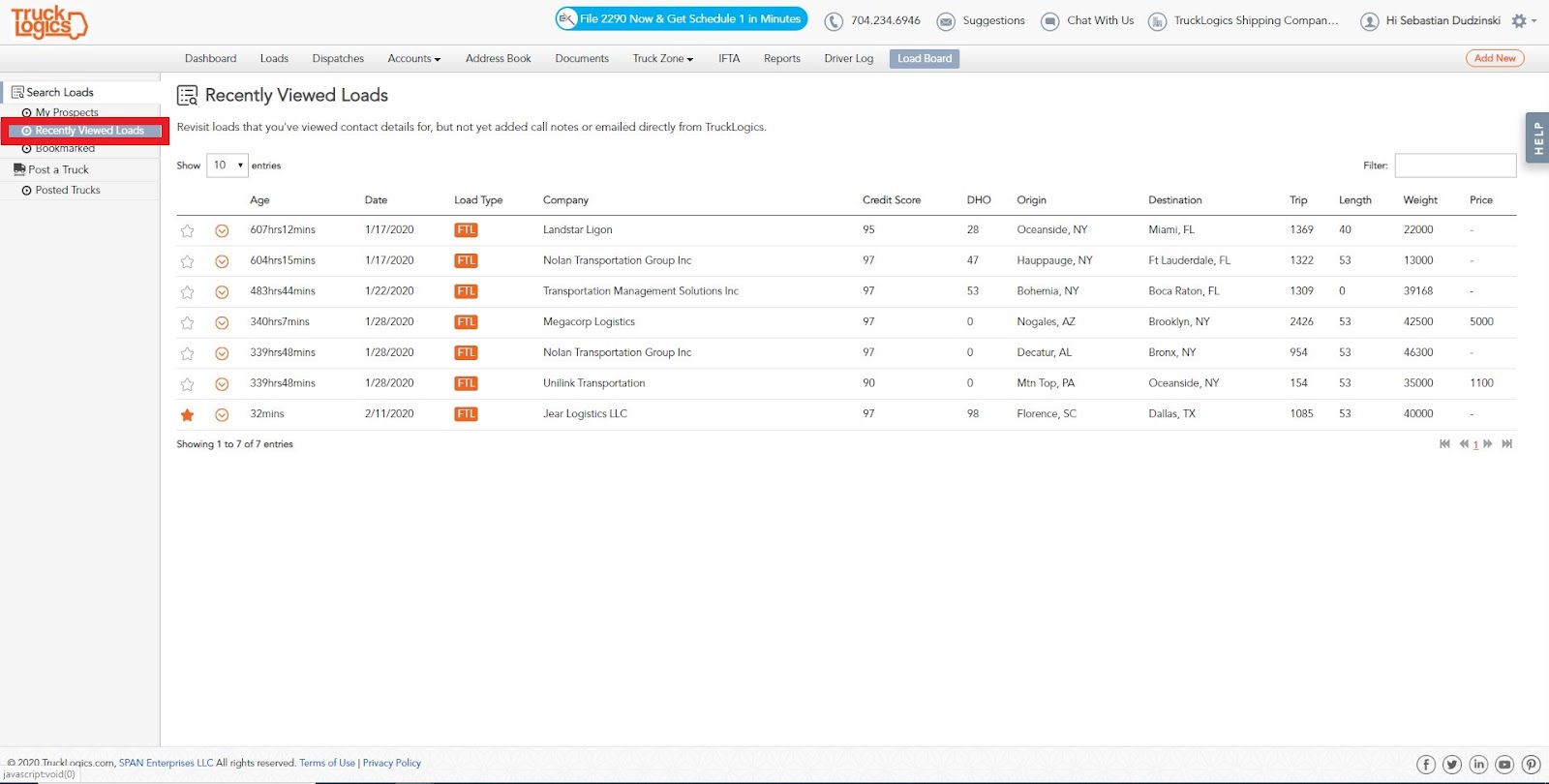1549x784 pixels.
Task: Open the IFTA menu item
Action: click(x=729, y=59)
